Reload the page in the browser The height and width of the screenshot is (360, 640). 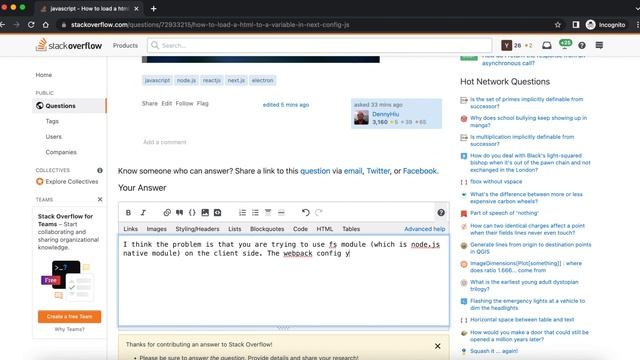[x=31, y=25]
